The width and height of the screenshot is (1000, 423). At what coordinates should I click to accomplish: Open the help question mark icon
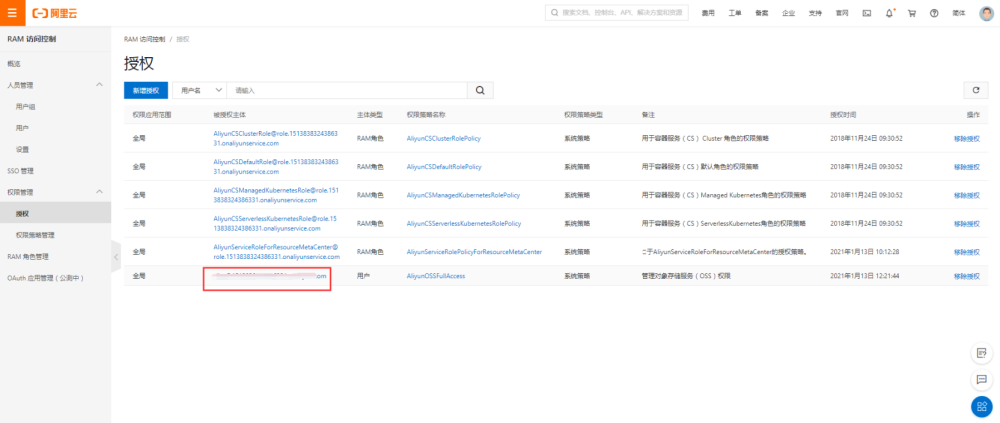[x=934, y=13]
